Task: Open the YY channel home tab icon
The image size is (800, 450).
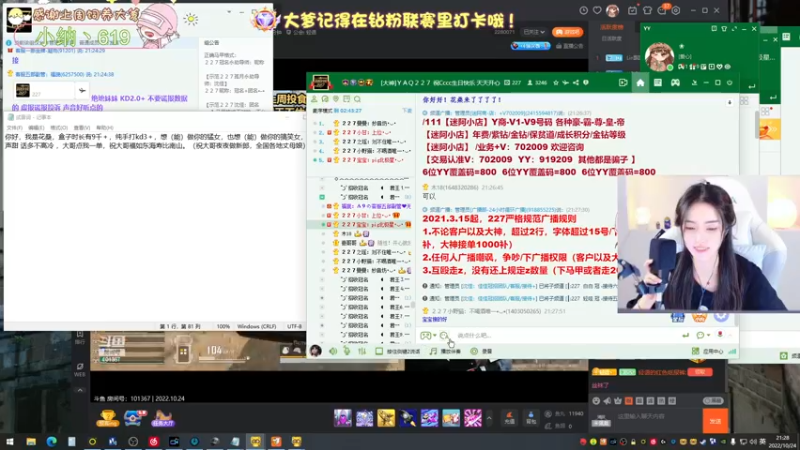Action: (640, 83)
